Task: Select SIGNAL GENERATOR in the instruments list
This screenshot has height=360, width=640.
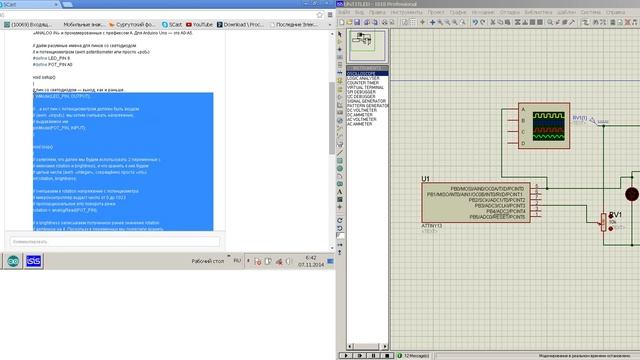Action: pos(366,101)
